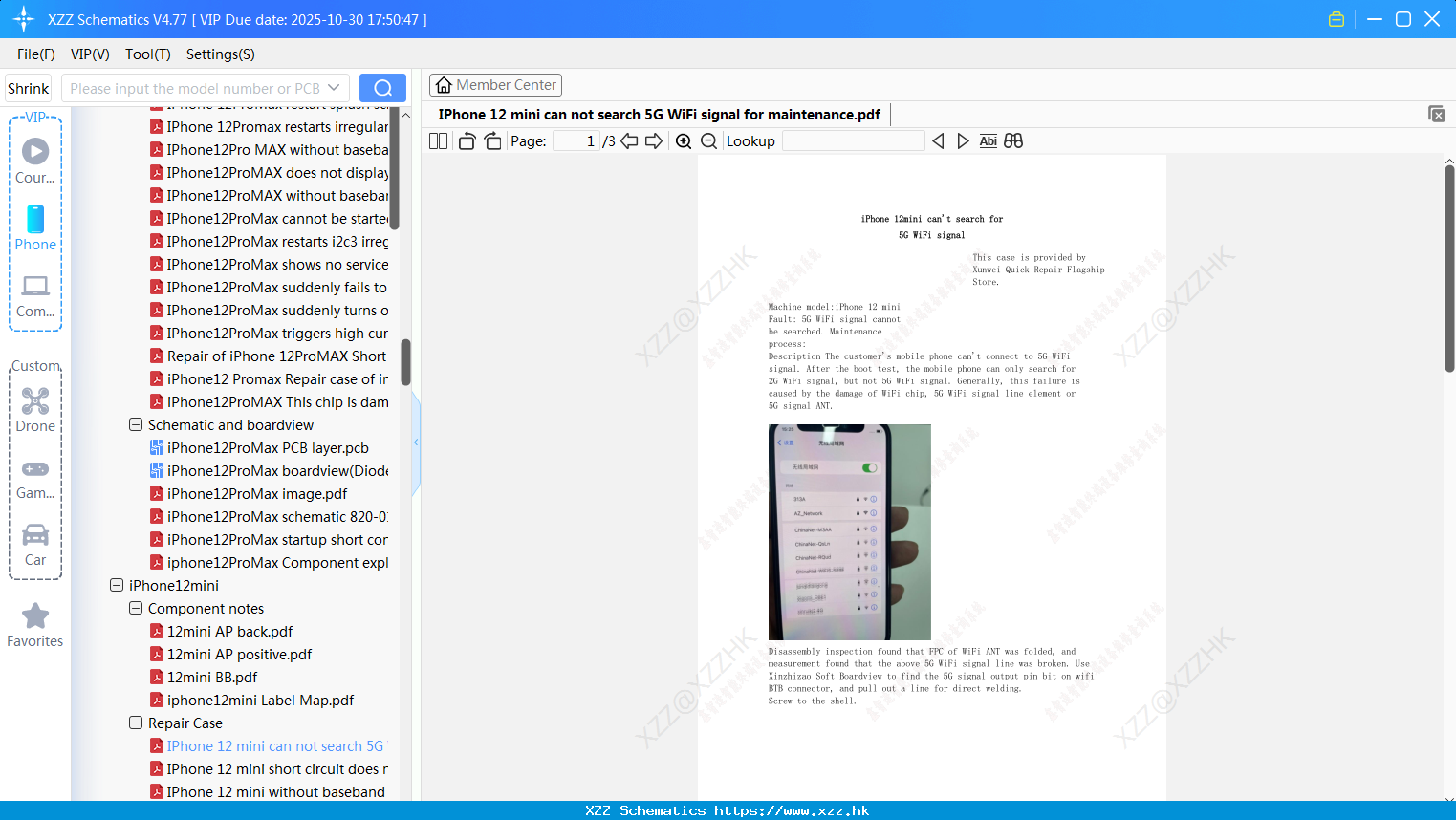The width and height of the screenshot is (1456, 820).
Task: Select the iPhone 12 mini 5G WiFi PDF tab
Action: pos(659,115)
